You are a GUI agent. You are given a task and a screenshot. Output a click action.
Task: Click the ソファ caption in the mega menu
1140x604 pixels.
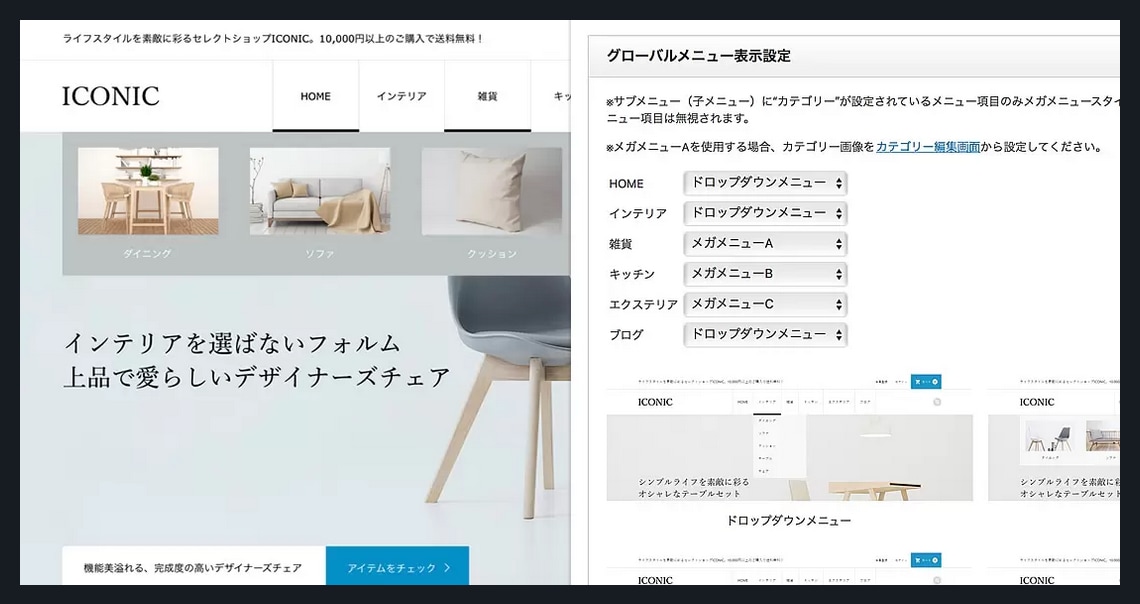319,254
